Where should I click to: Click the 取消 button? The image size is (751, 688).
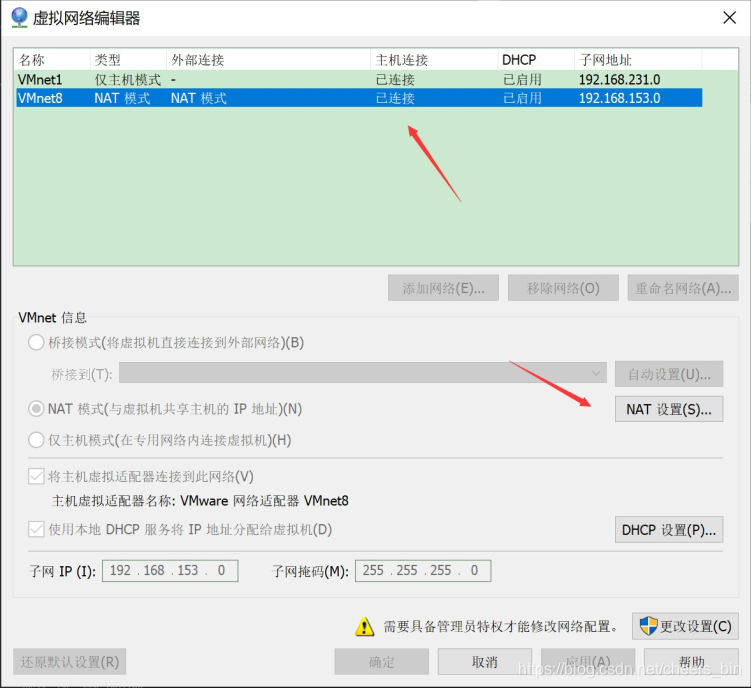485,662
